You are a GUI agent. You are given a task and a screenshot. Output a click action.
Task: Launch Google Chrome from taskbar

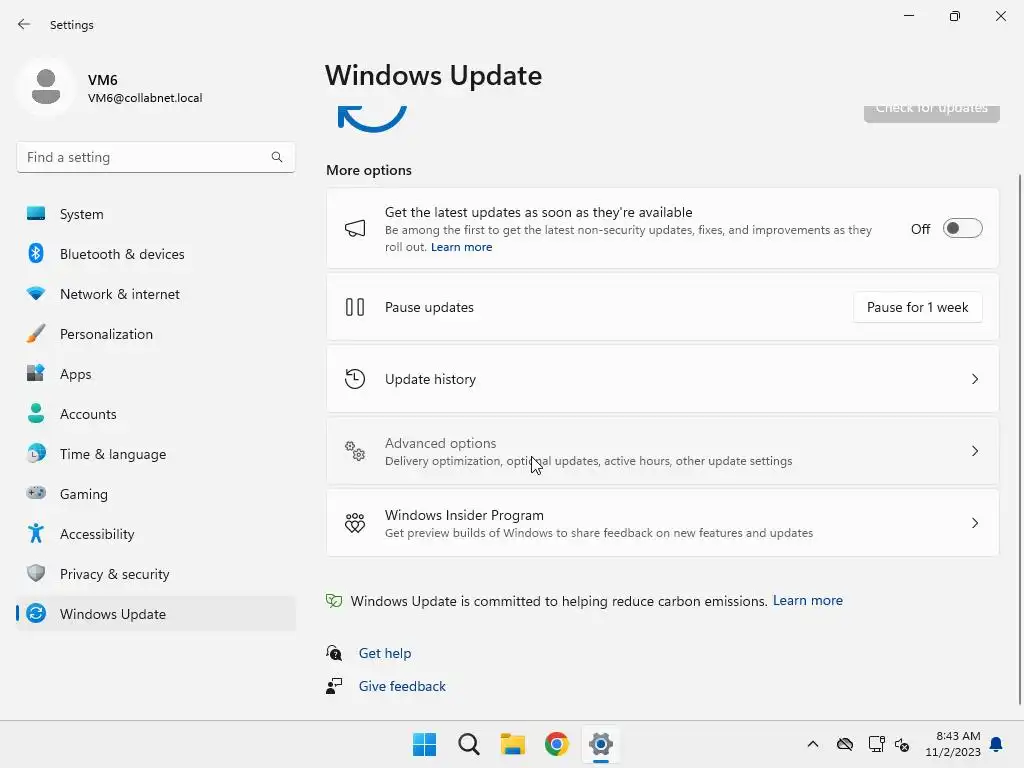point(556,744)
